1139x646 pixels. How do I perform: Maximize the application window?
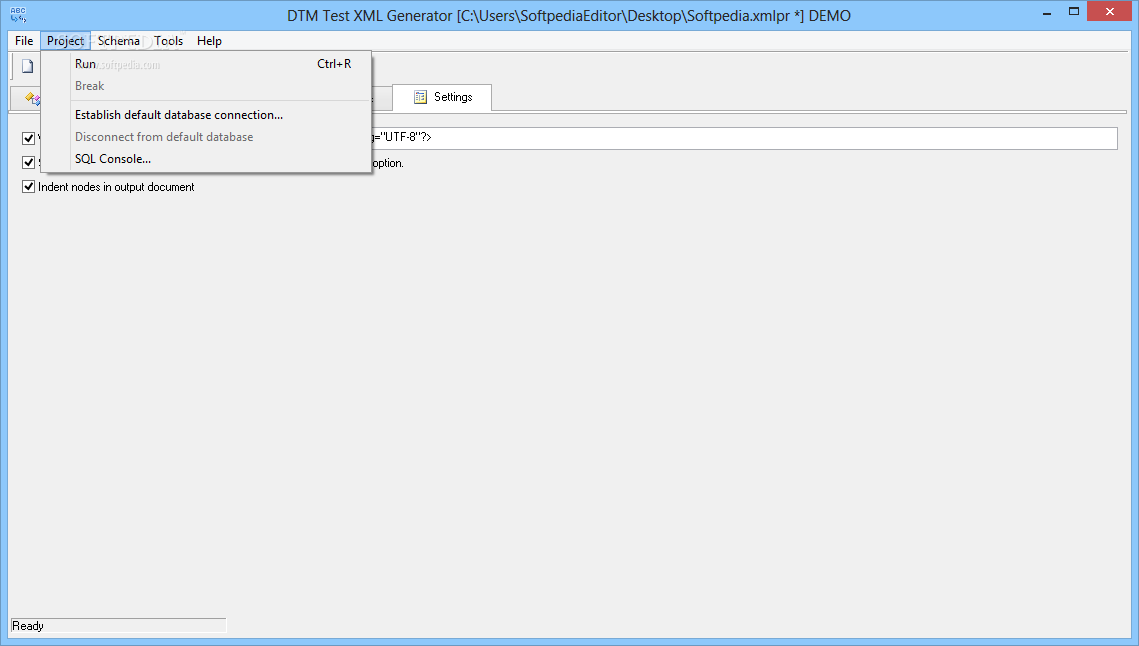[x=1074, y=12]
